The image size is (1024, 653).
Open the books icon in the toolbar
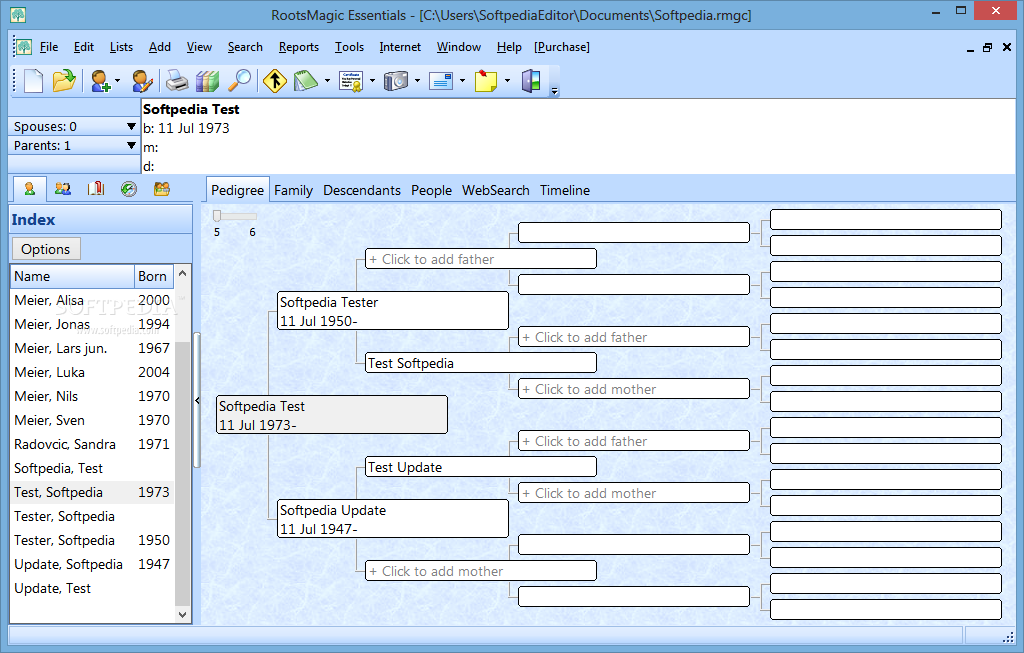click(208, 81)
